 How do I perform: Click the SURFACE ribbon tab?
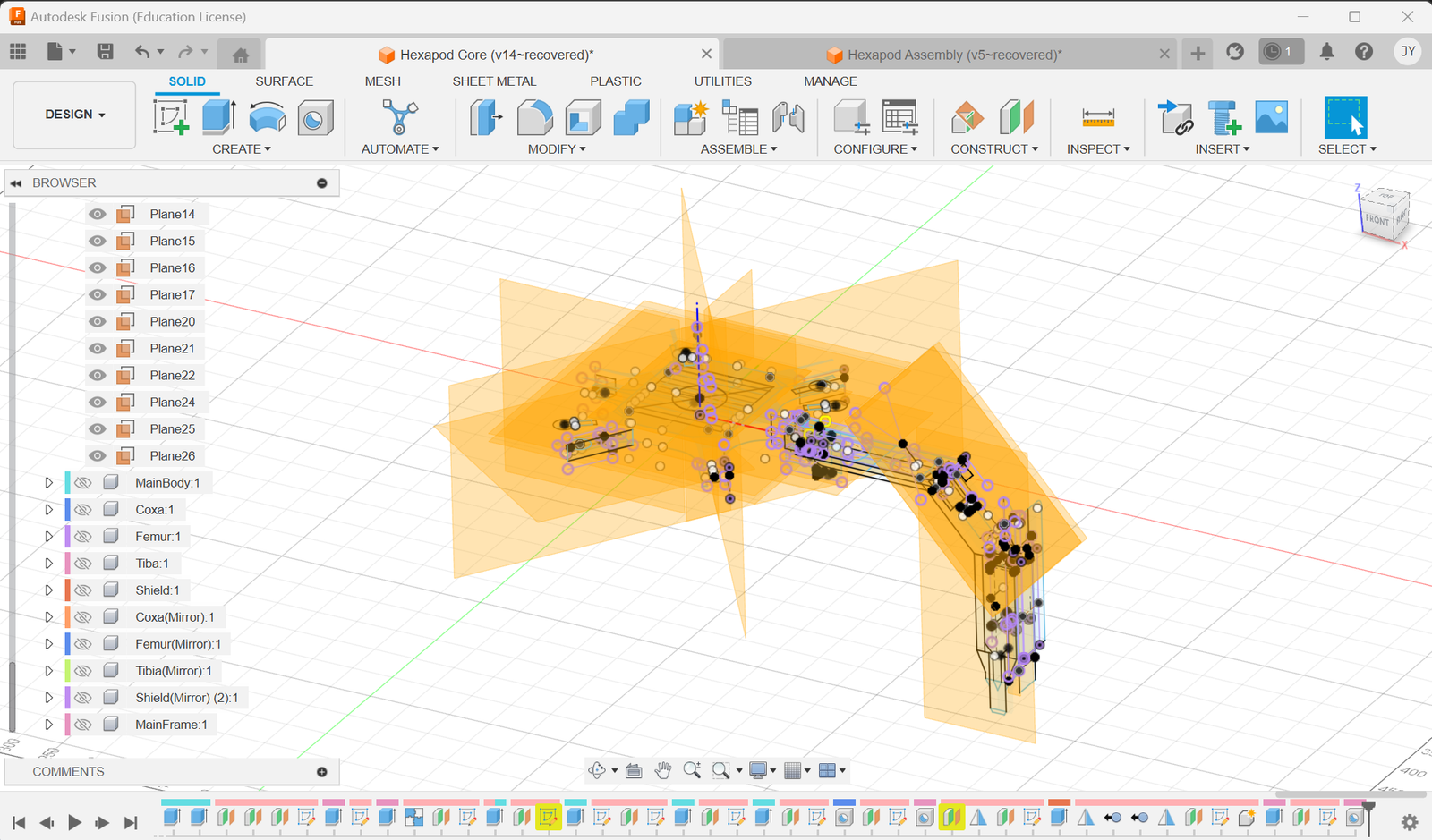point(284,81)
